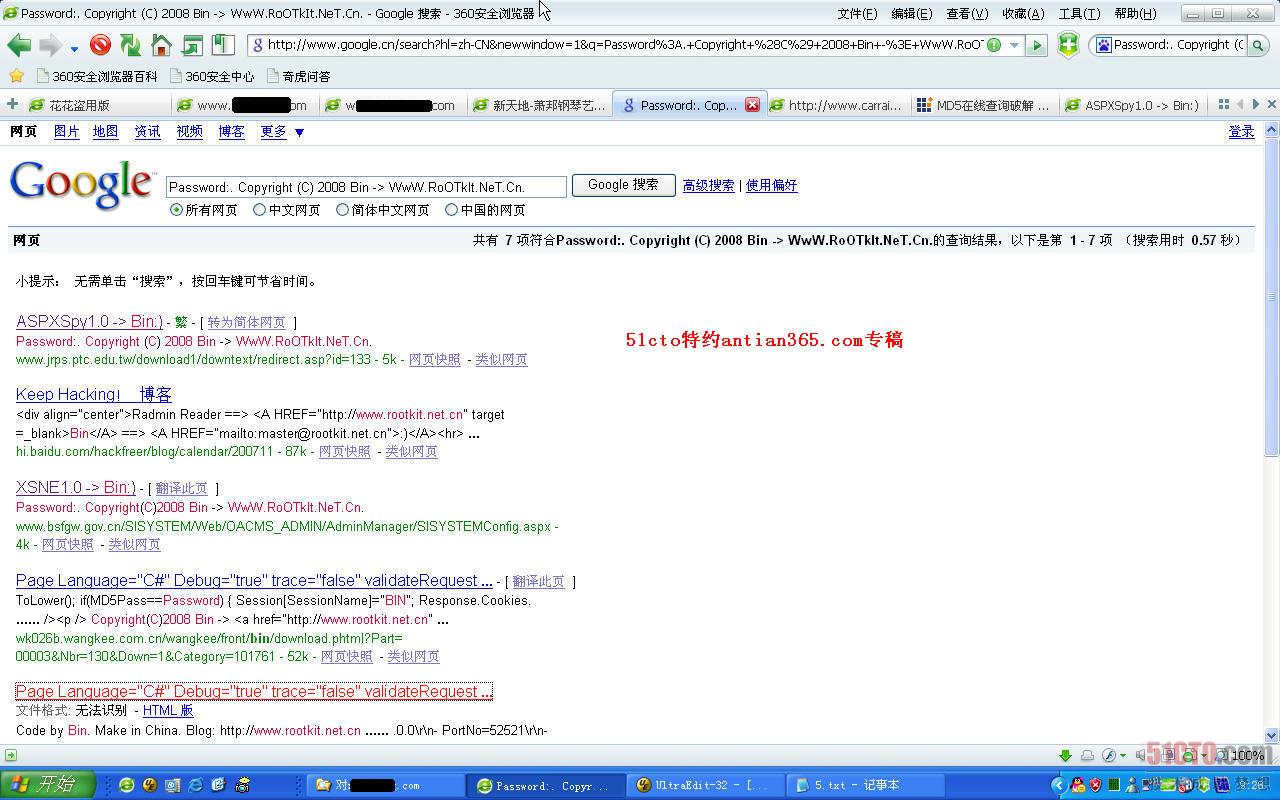Open the back-forward history dropdown

tap(74, 47)
